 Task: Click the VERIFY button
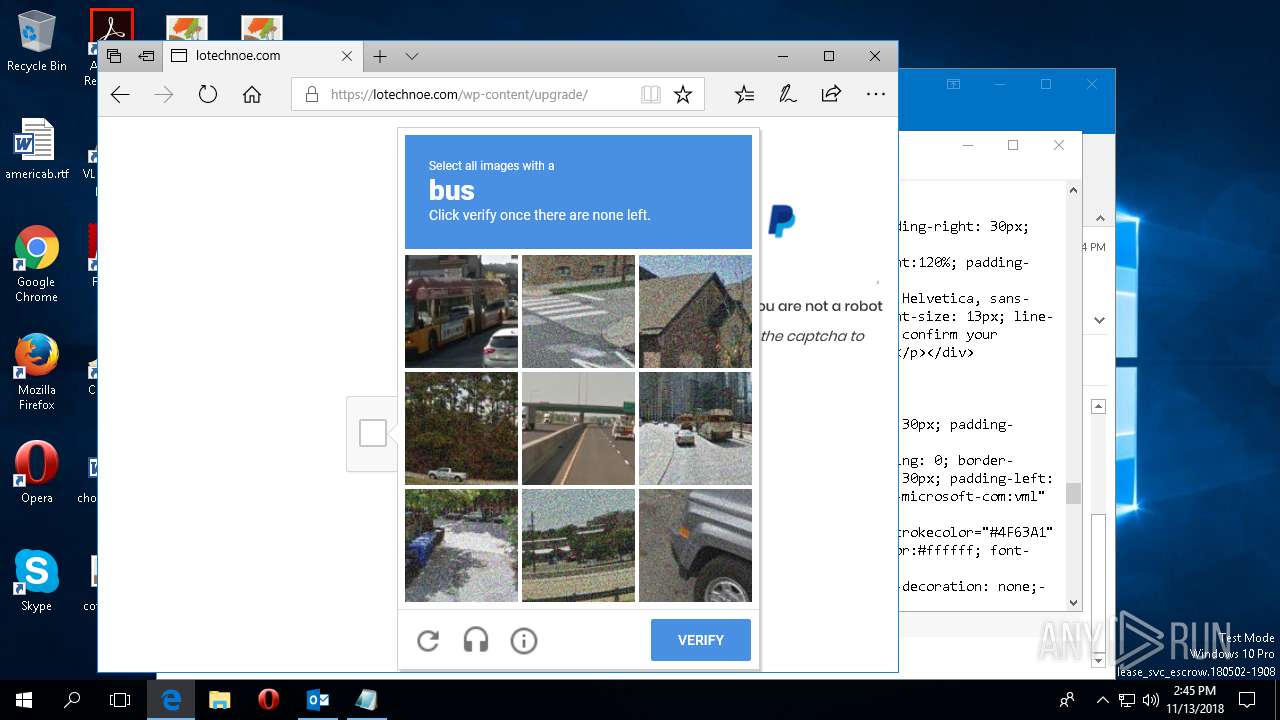pos(701,640)
